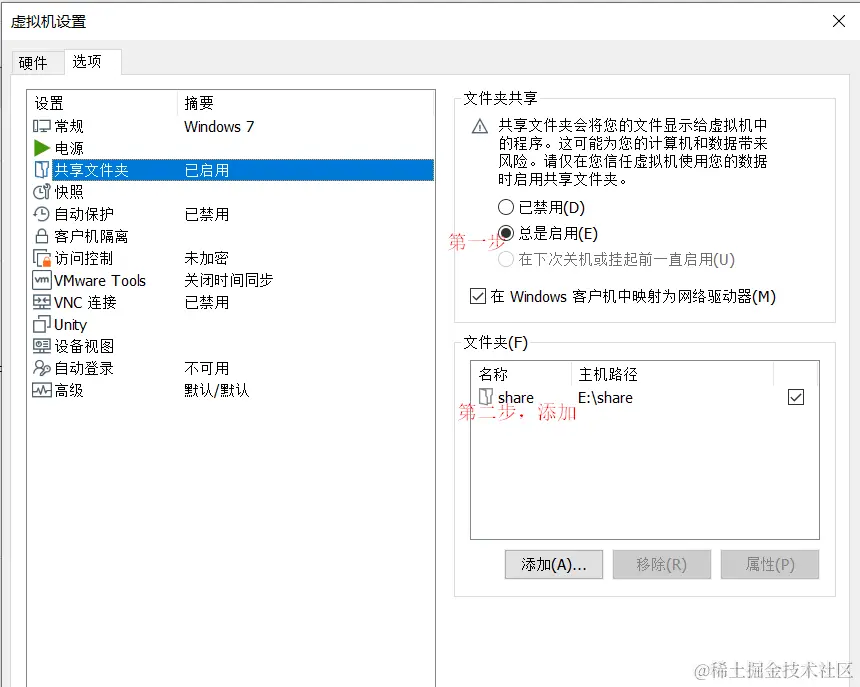Viewport: 860px width, 687px height.
Task: Select the Unity row label
Action: pyautogui.click(x=70, y=325)
